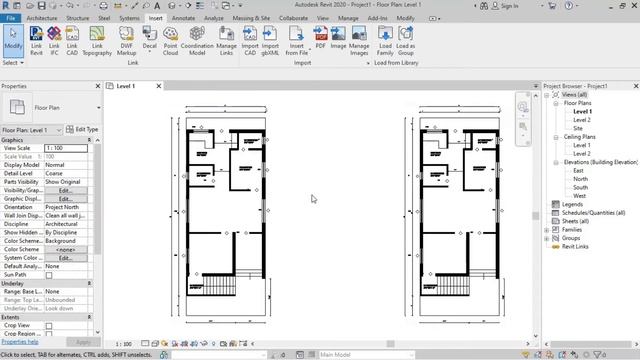Viewport: 640px width, 360px height.
Task: Open Manage Images
Action: pyautogui.click(x=359, y=41)
